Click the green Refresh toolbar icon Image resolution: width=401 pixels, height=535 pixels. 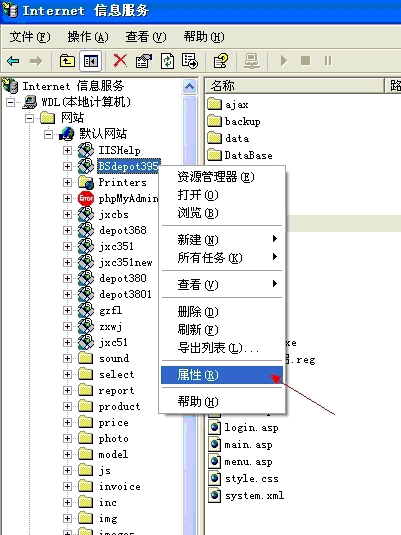(167, 61)
